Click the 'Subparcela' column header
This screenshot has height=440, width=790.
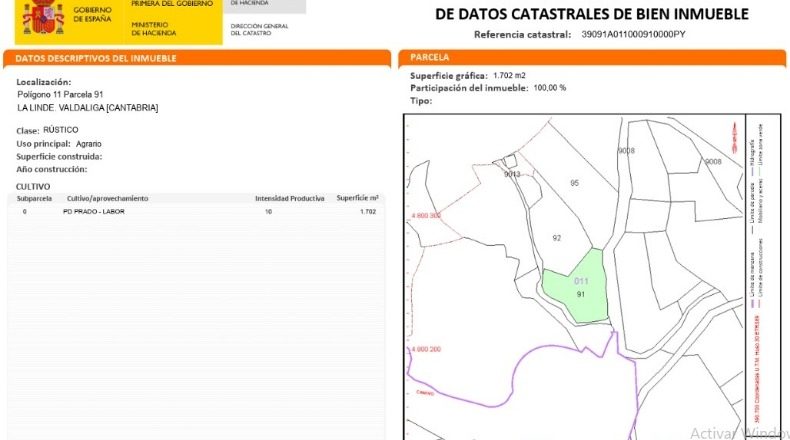34,199
